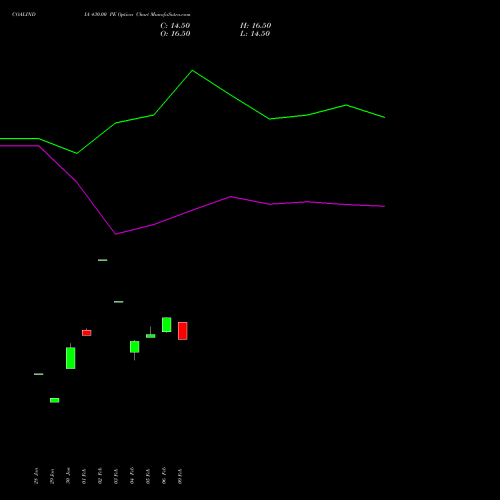Select the low value 'L: 14.50'
The width and height of the screenshot is (500, 500).
coord(255,34)
